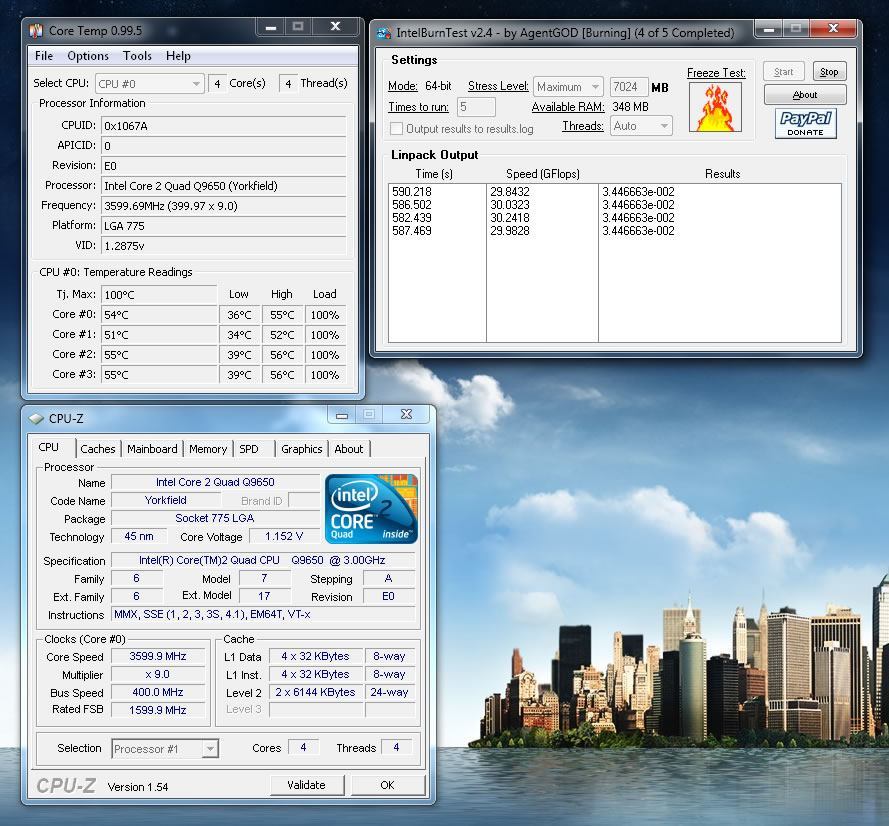Open the Processor Selection dropdown in CPU-Z

(165, 749)
